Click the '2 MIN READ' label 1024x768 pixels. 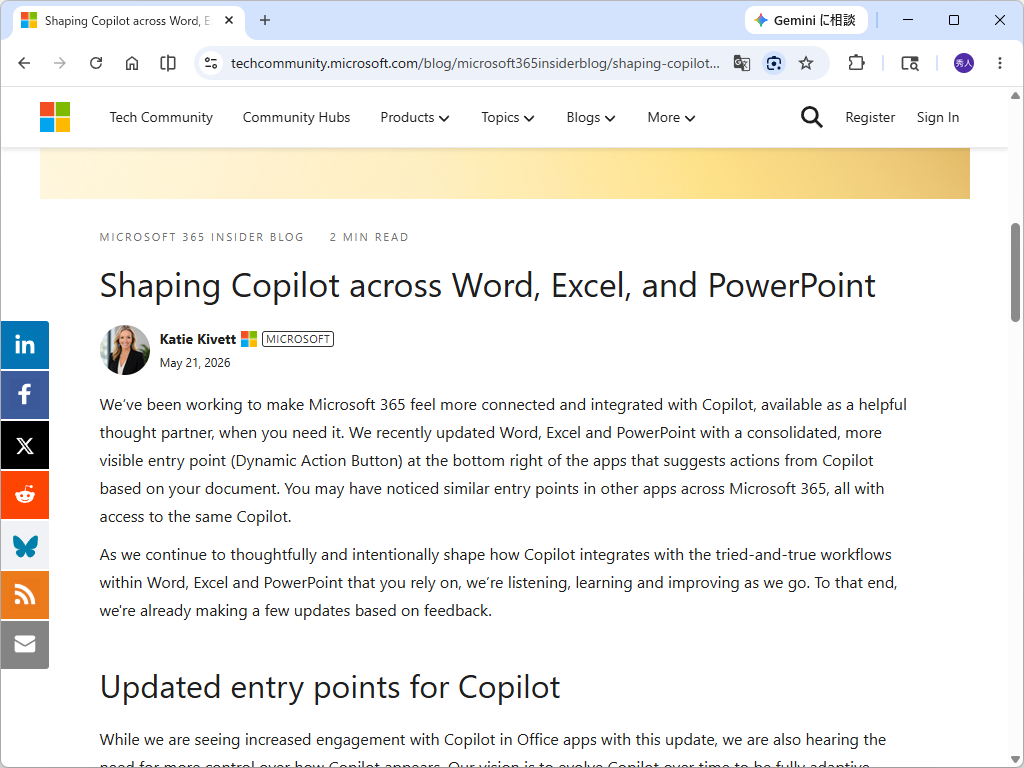point(369,237)
